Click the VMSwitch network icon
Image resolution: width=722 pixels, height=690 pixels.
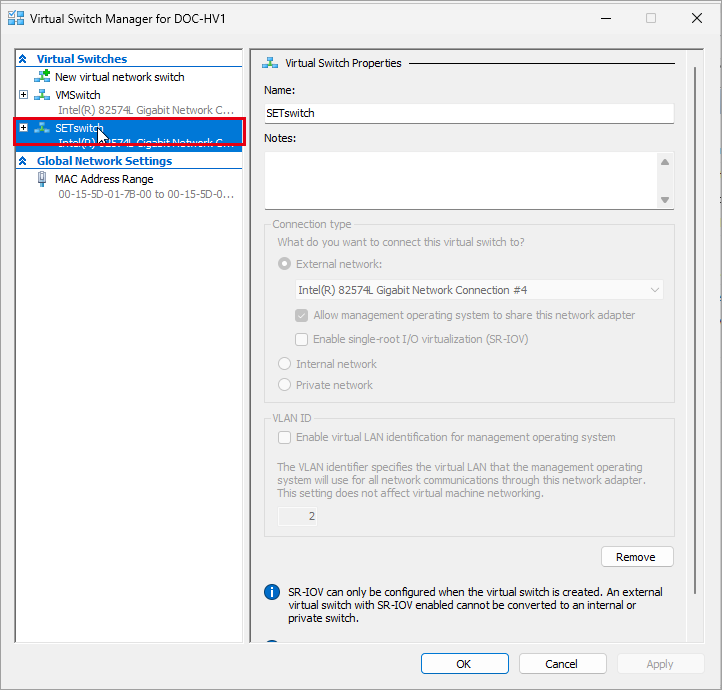pyautogui.click(x=42, y=95)
